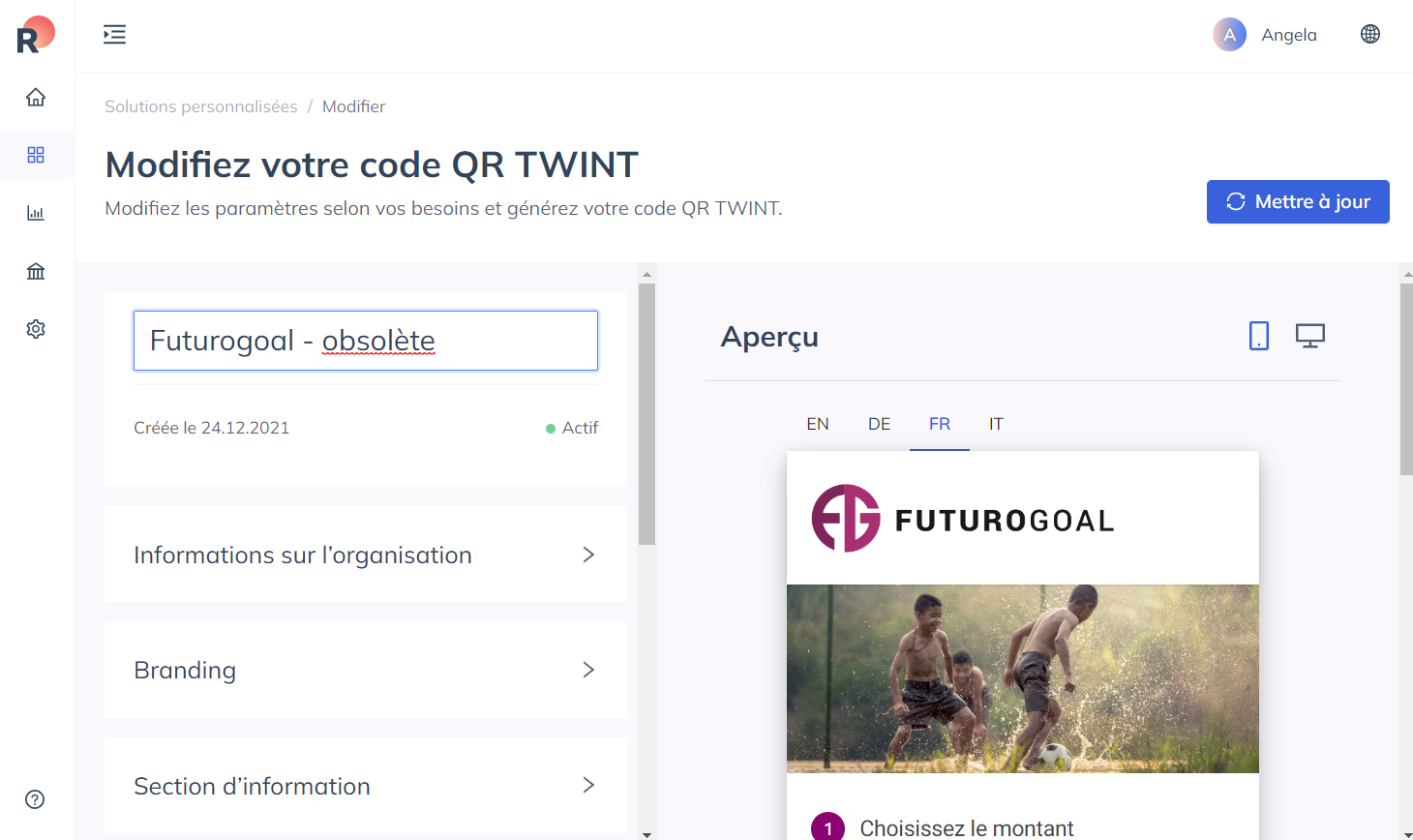The height and width of the screenshot is (840, 1413).
Task: Open the settings gear icon
Action: (36, 329)
